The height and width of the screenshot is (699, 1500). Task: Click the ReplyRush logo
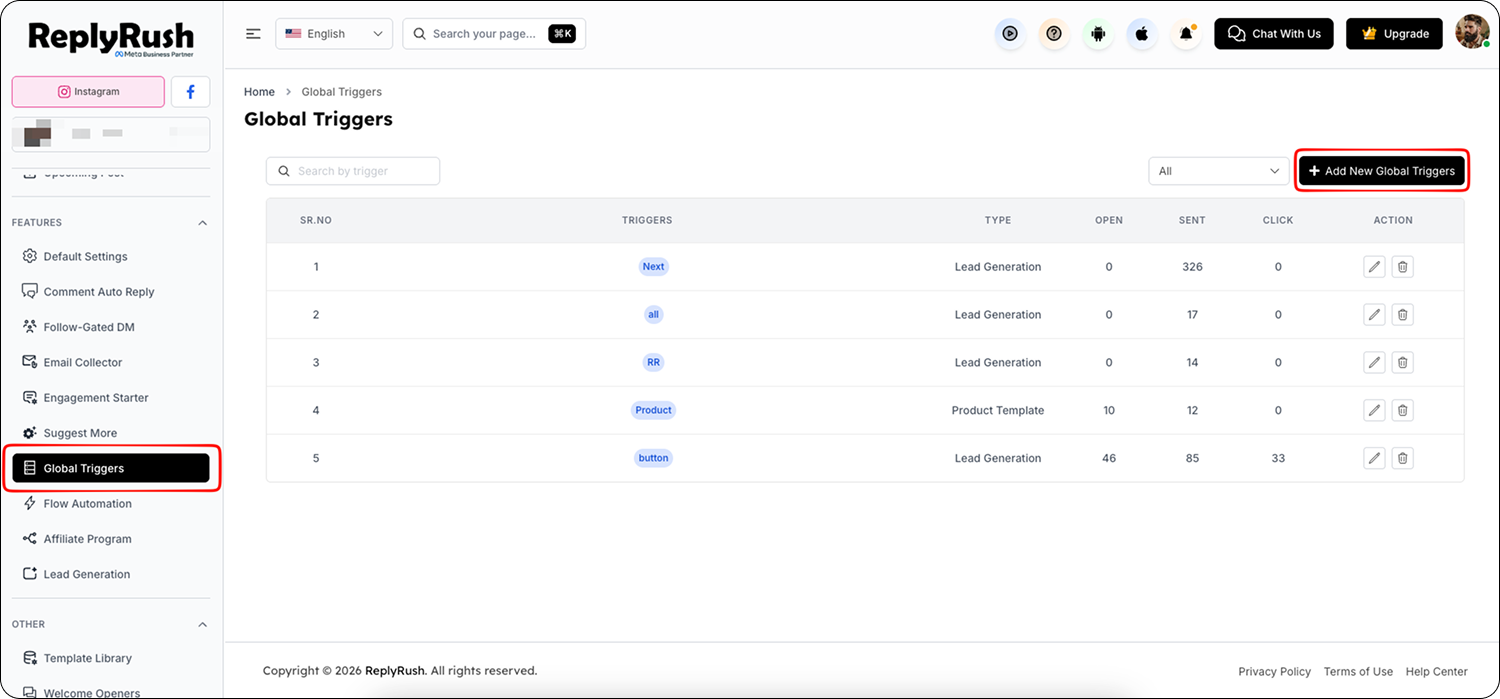[x=112, y=39]
